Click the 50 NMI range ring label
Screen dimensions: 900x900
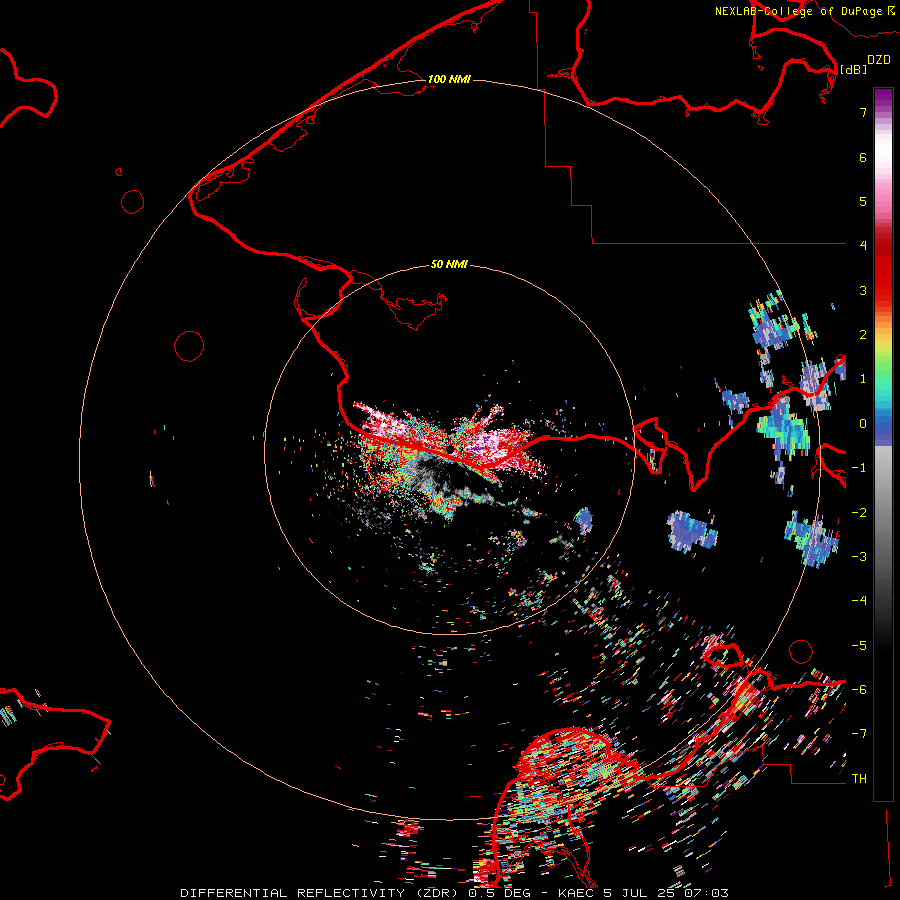[x=449, y=264]
